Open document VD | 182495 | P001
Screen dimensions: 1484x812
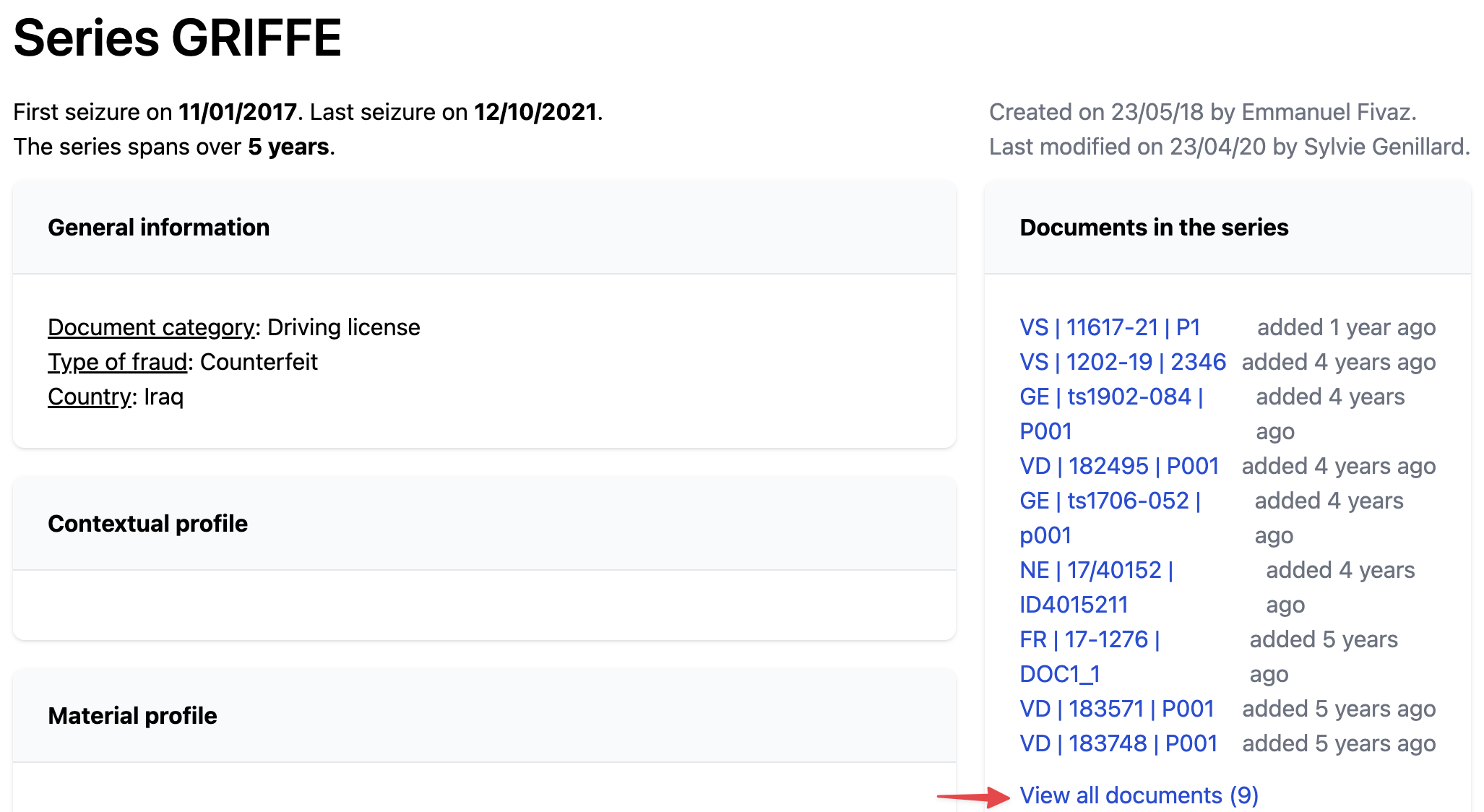coord(1118,466)
